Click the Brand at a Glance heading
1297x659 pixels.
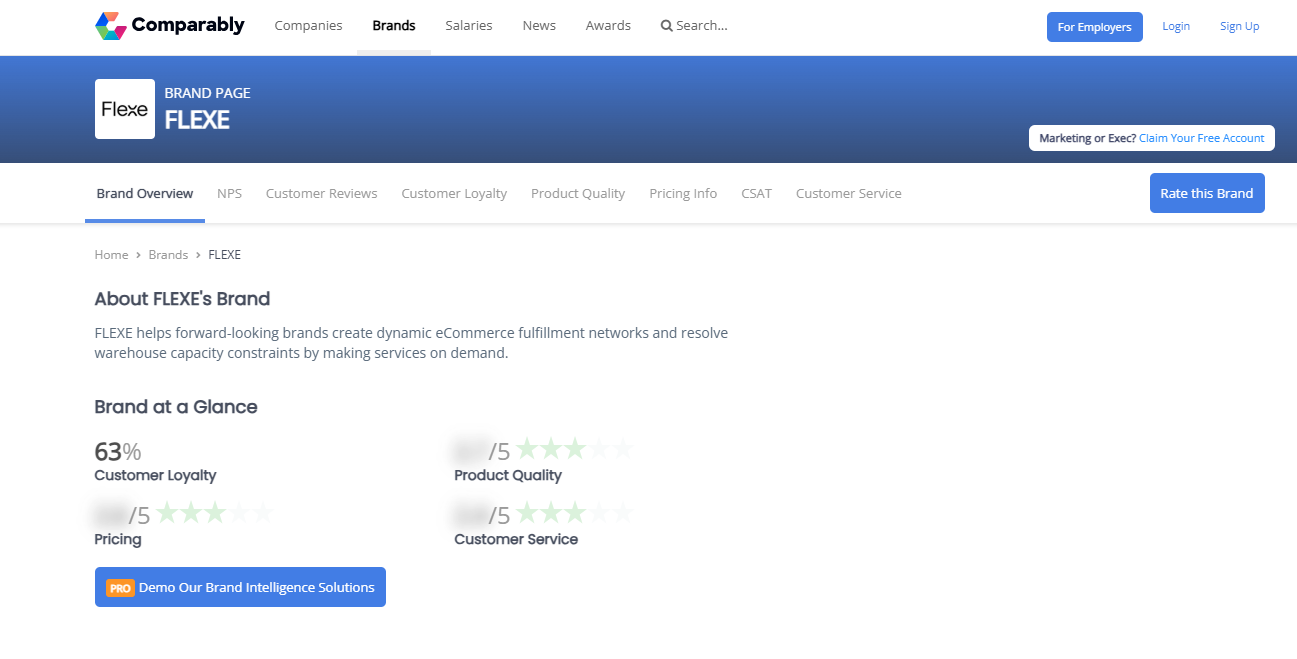(x=176, y=407)
